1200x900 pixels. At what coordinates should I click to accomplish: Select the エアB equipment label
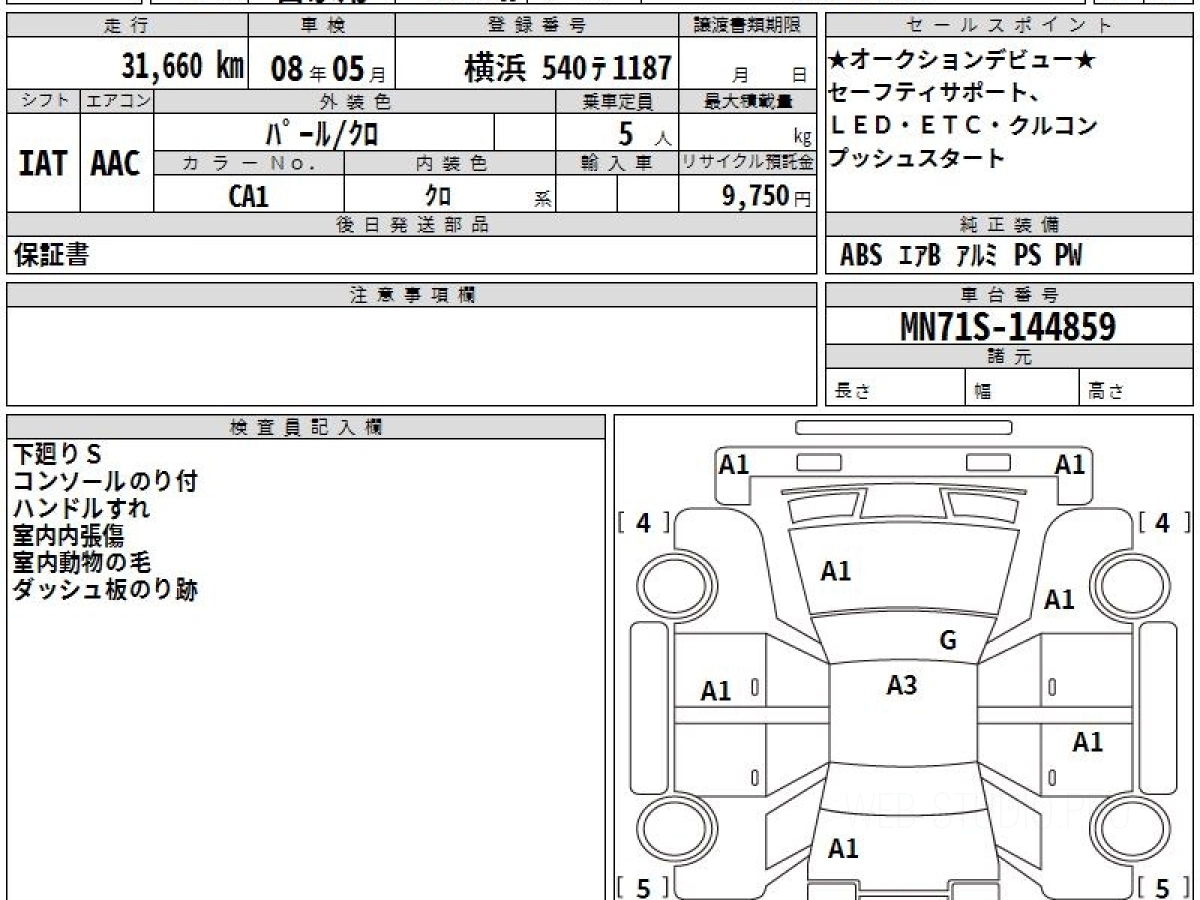(920, 256)
